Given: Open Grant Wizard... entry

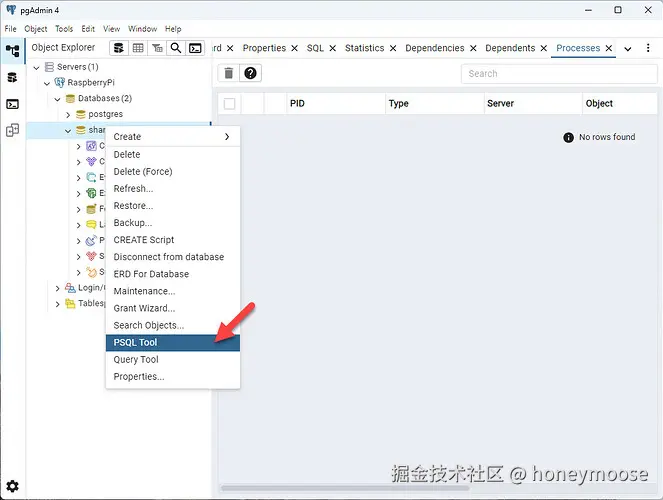Looking at the screenshot, I should pyautogui.click(x=173, y=308).
